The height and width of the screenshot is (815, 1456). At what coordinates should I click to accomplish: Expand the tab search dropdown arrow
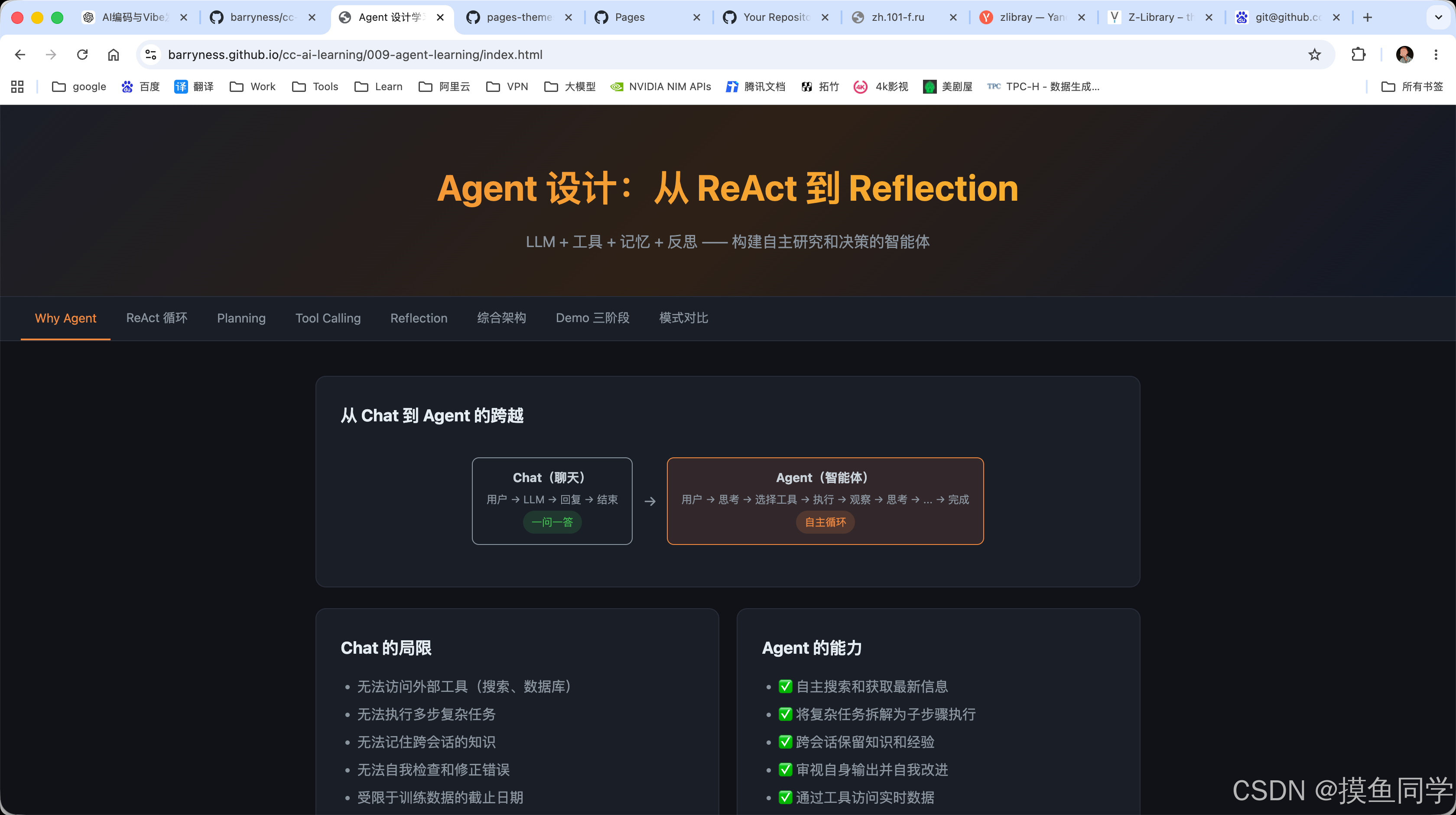(x=1439, y=17)
